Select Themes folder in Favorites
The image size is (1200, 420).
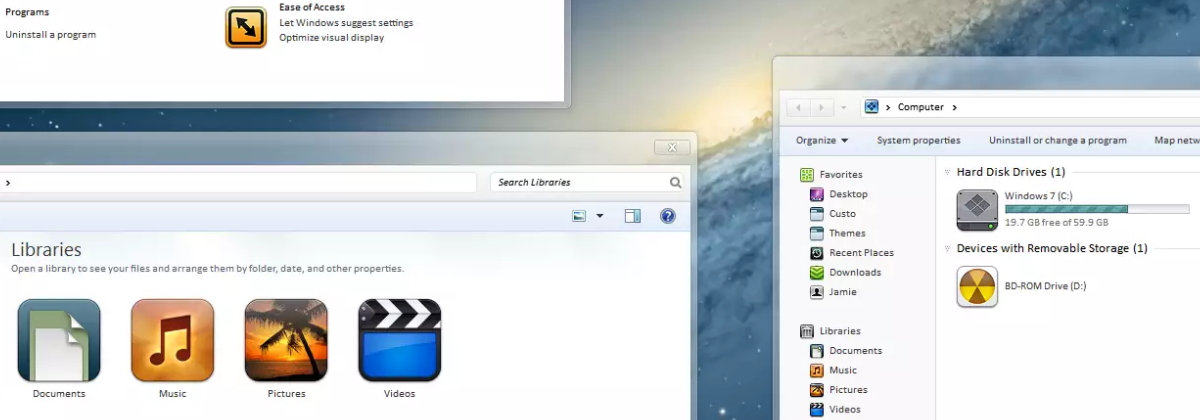(x=847, y=233)
